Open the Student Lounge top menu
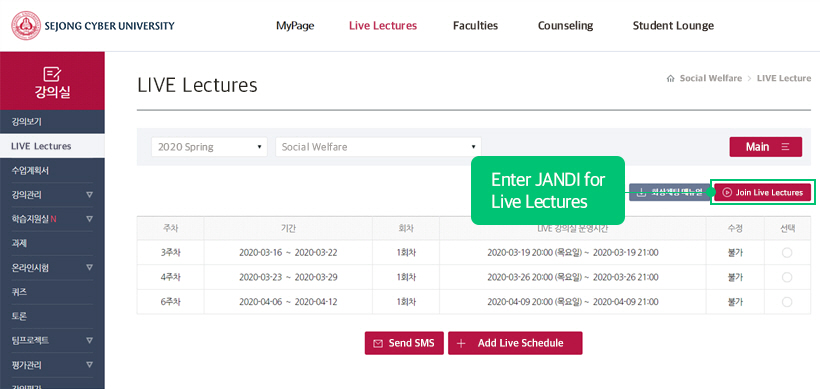The width and height of the screenshot is (820, 389). [673, 26]
